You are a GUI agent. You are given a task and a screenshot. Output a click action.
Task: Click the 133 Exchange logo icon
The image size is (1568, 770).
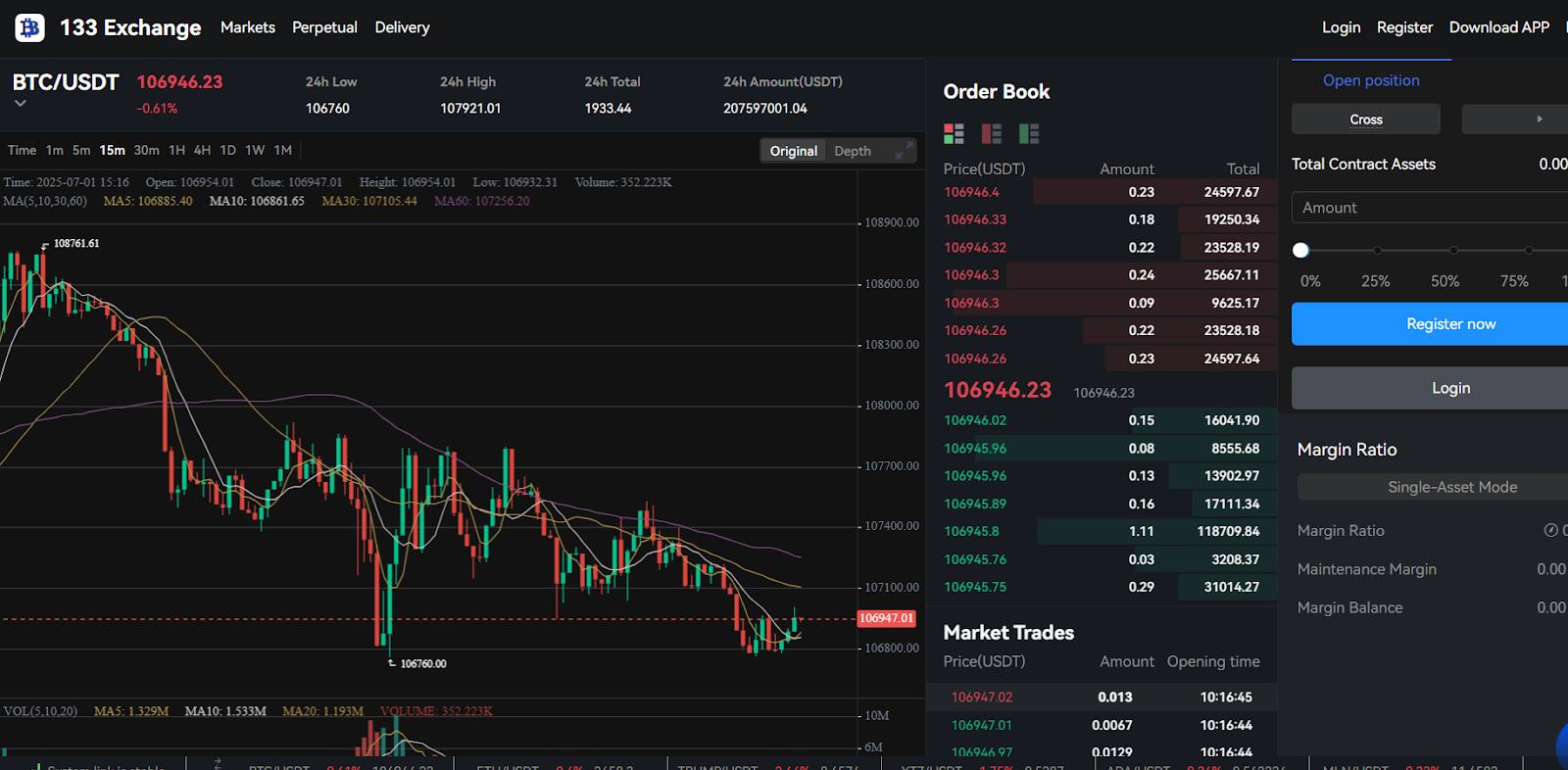[x=29, y=27]
